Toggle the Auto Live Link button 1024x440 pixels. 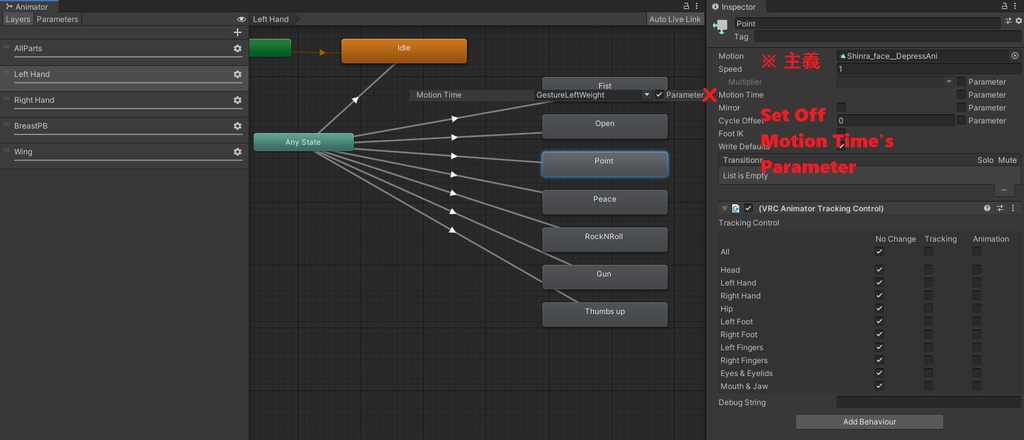pos(675,20)
